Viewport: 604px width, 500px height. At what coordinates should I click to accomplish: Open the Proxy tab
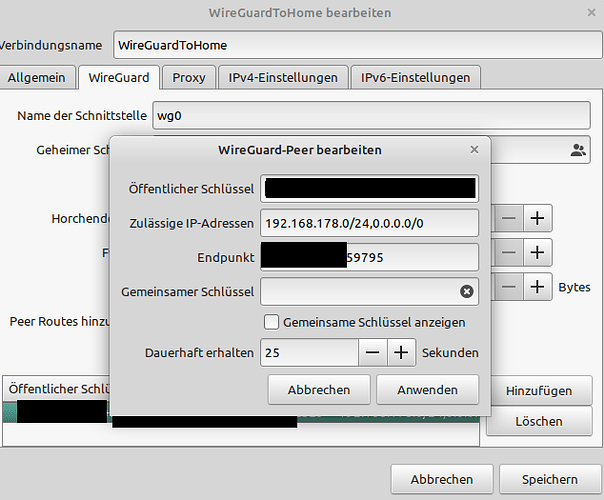189,77
